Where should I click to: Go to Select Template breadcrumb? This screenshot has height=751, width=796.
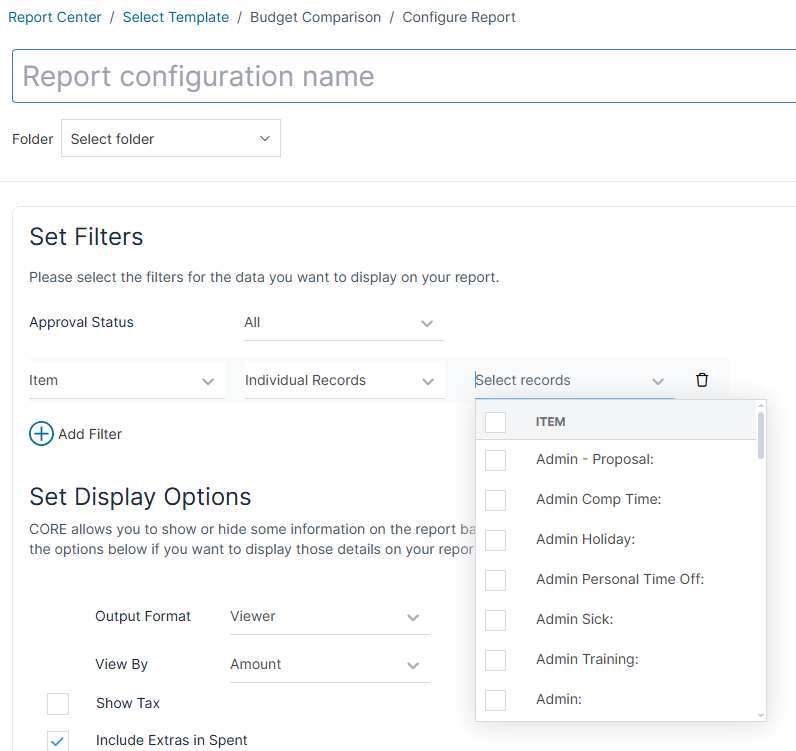pyautogui.click(x=176, y=17)
